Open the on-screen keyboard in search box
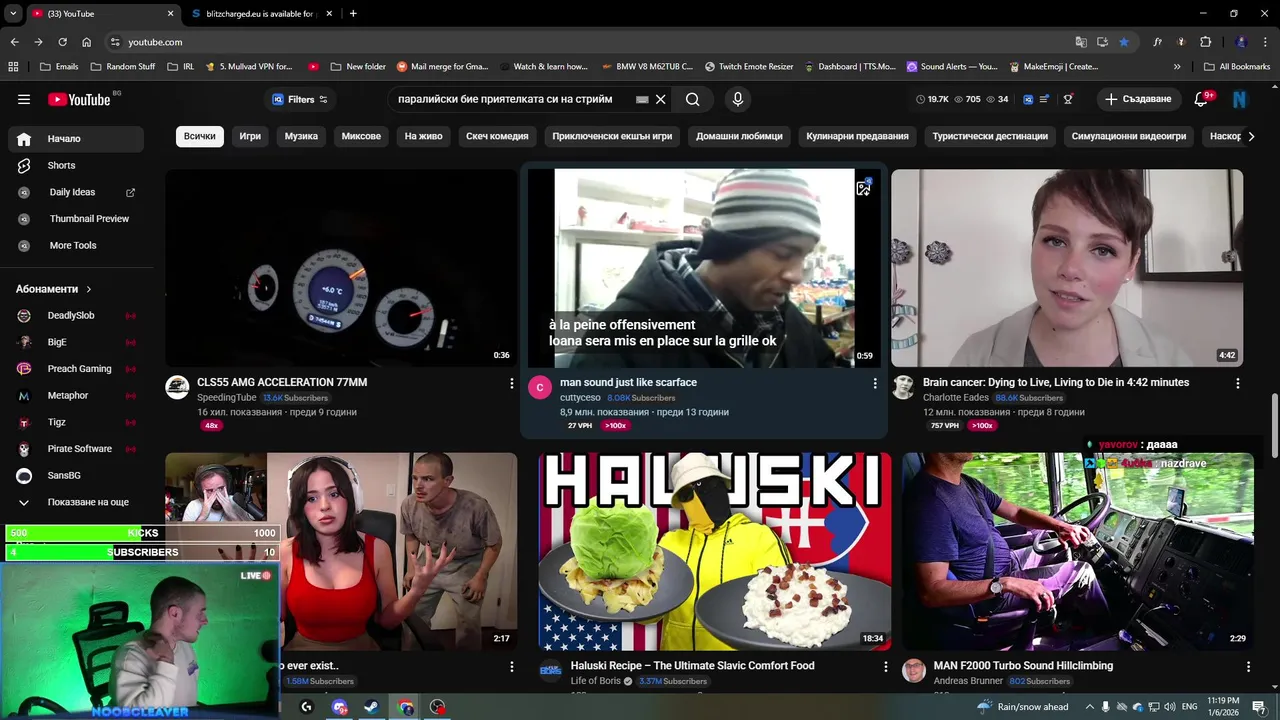This screenshot has width=1280, height=720. click(x=642, y=99)
